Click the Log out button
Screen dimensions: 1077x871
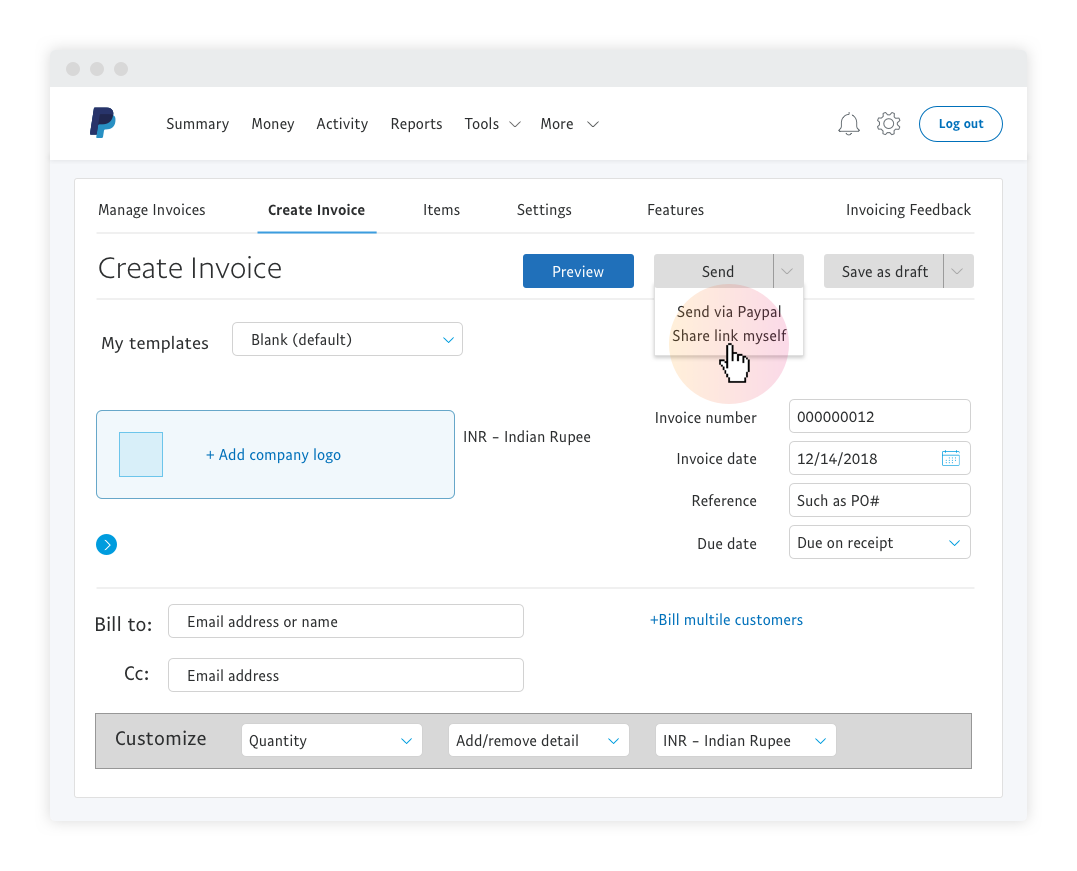[x=960, y=124]
